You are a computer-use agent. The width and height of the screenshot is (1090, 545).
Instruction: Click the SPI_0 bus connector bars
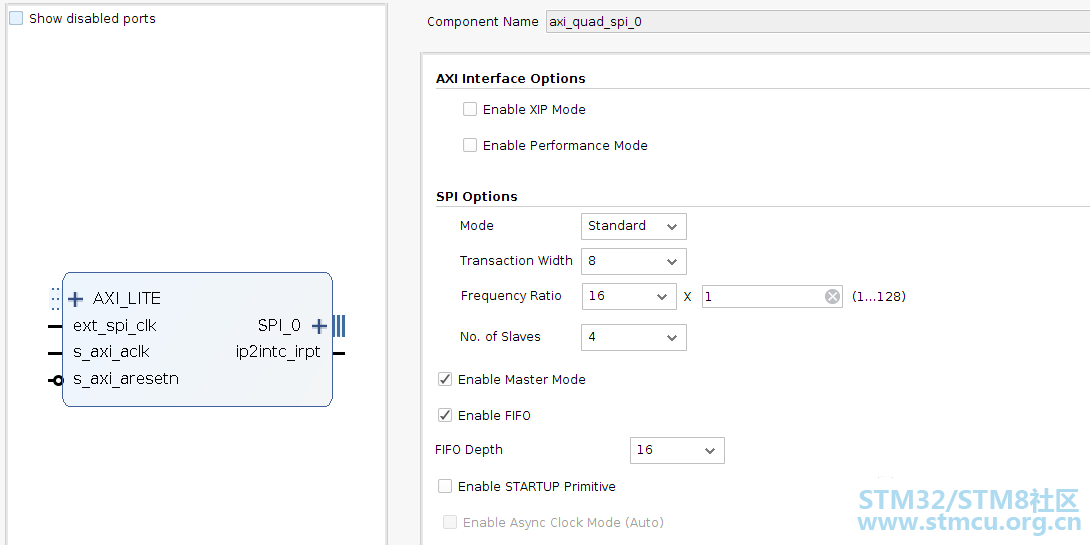(339, 325)
